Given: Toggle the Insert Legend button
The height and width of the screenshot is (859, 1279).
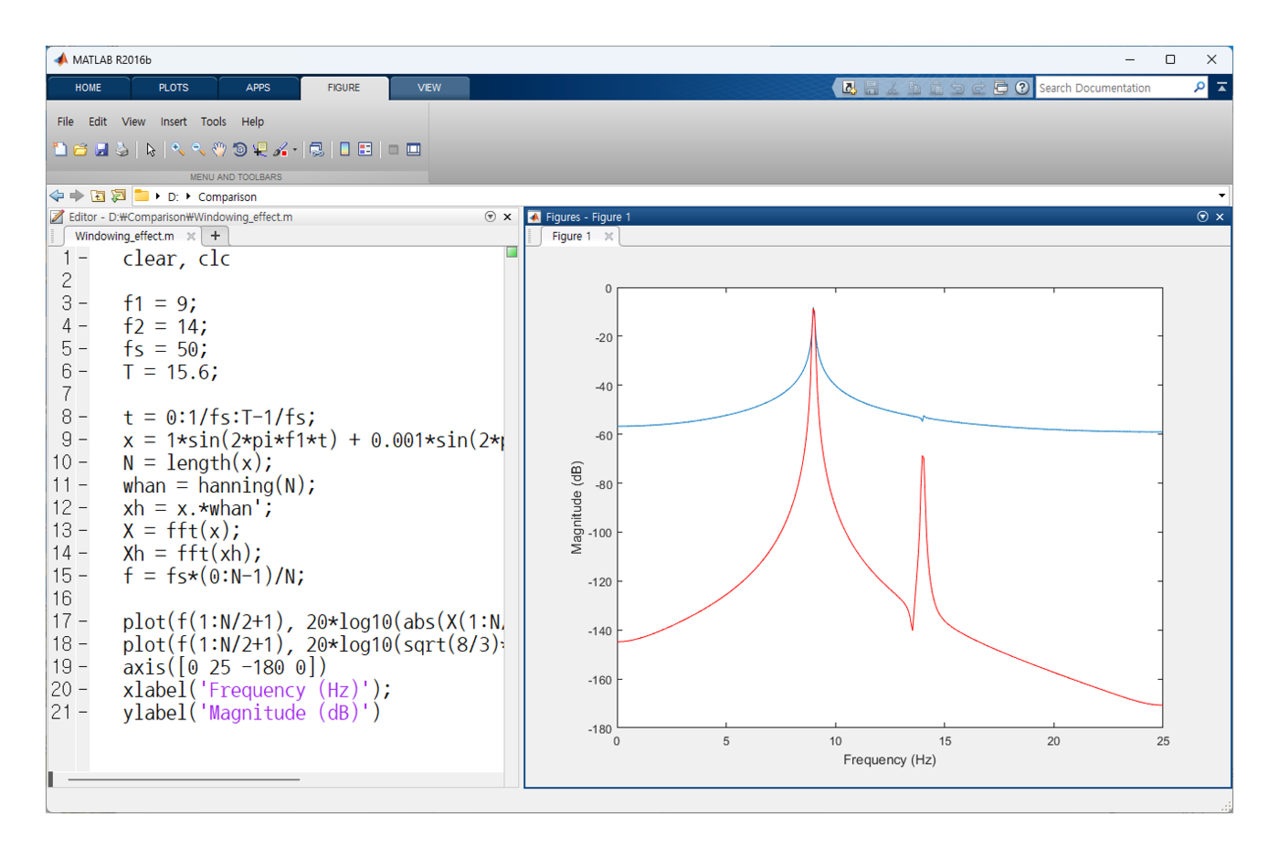Looking at the screenshot, I should (365, 150).
